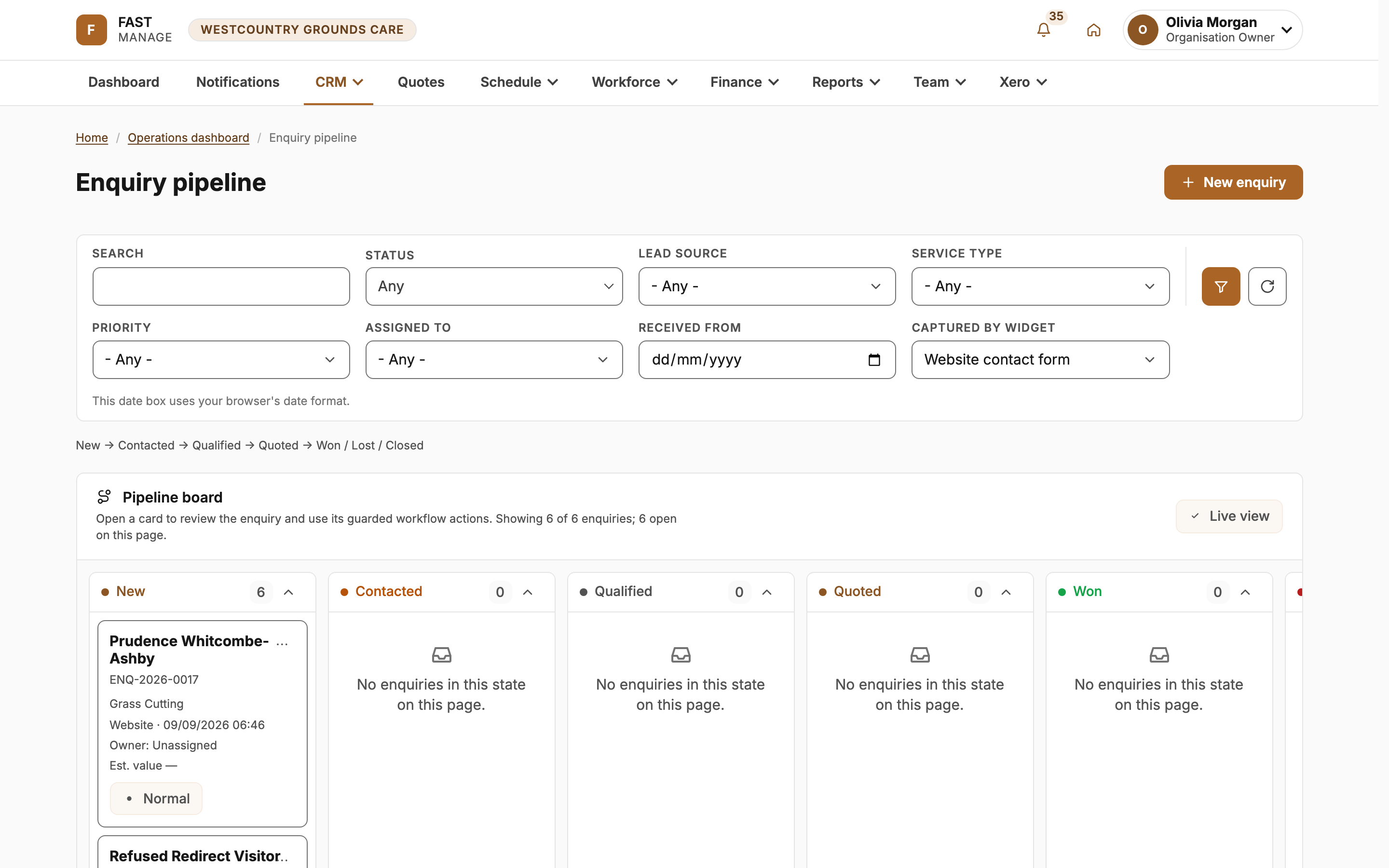This screenshot has width=1389, height=868.
Task: Open calendar picker in Received From field
Action: tap(873, 360)
